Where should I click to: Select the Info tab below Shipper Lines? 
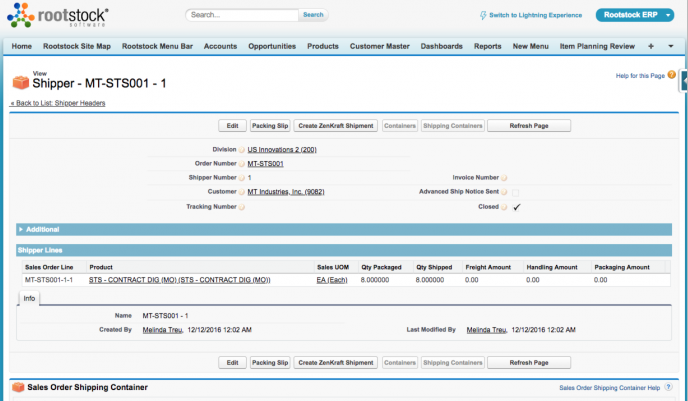29,298
